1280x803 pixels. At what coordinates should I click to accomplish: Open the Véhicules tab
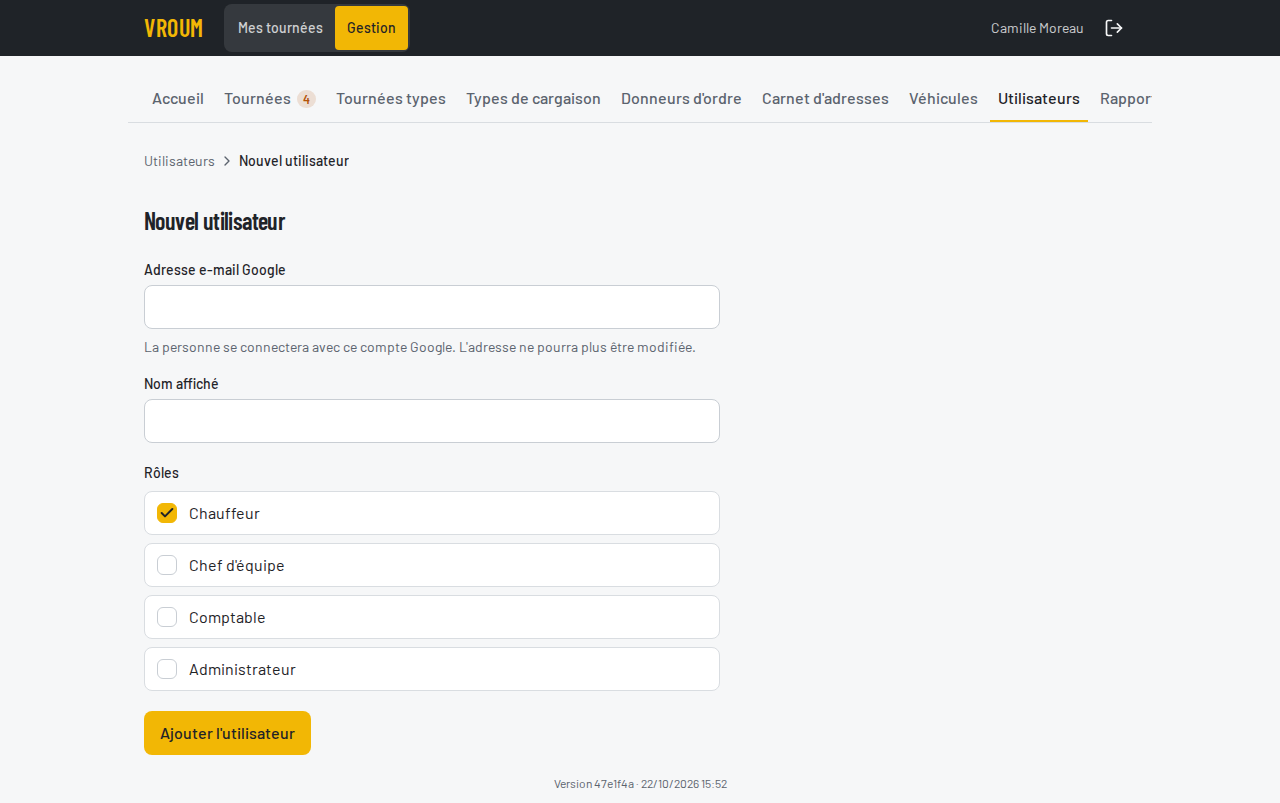943,99
